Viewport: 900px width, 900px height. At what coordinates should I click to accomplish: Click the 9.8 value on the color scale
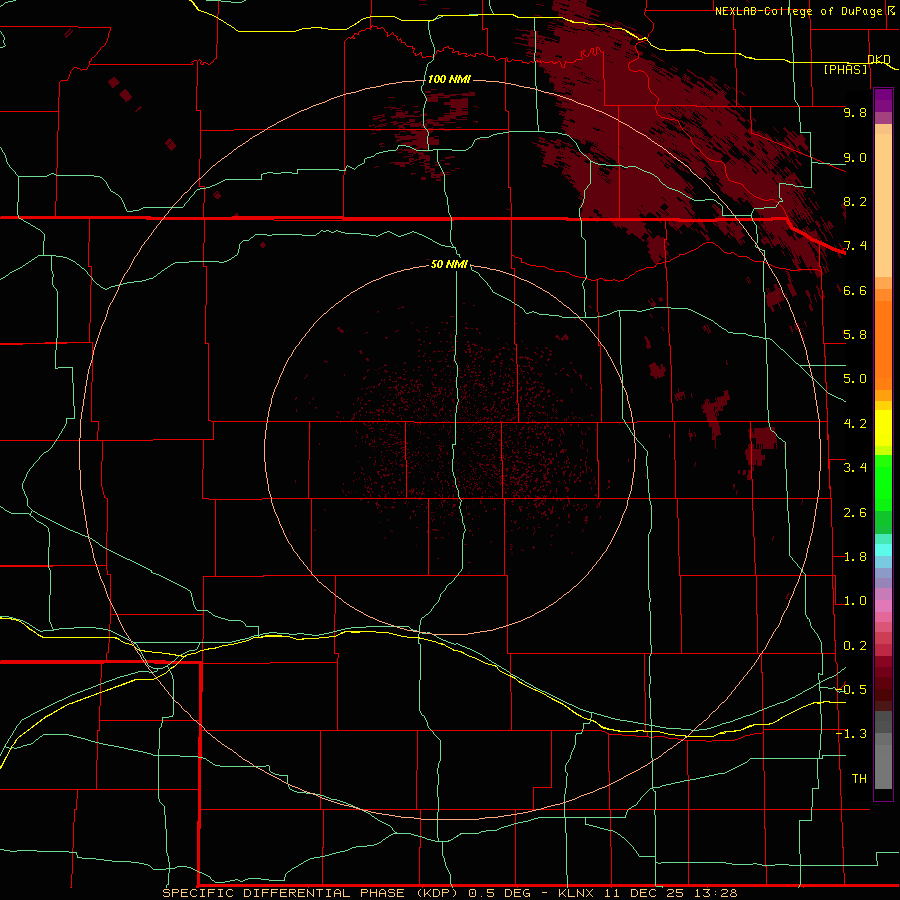click(x=855, y=112)
